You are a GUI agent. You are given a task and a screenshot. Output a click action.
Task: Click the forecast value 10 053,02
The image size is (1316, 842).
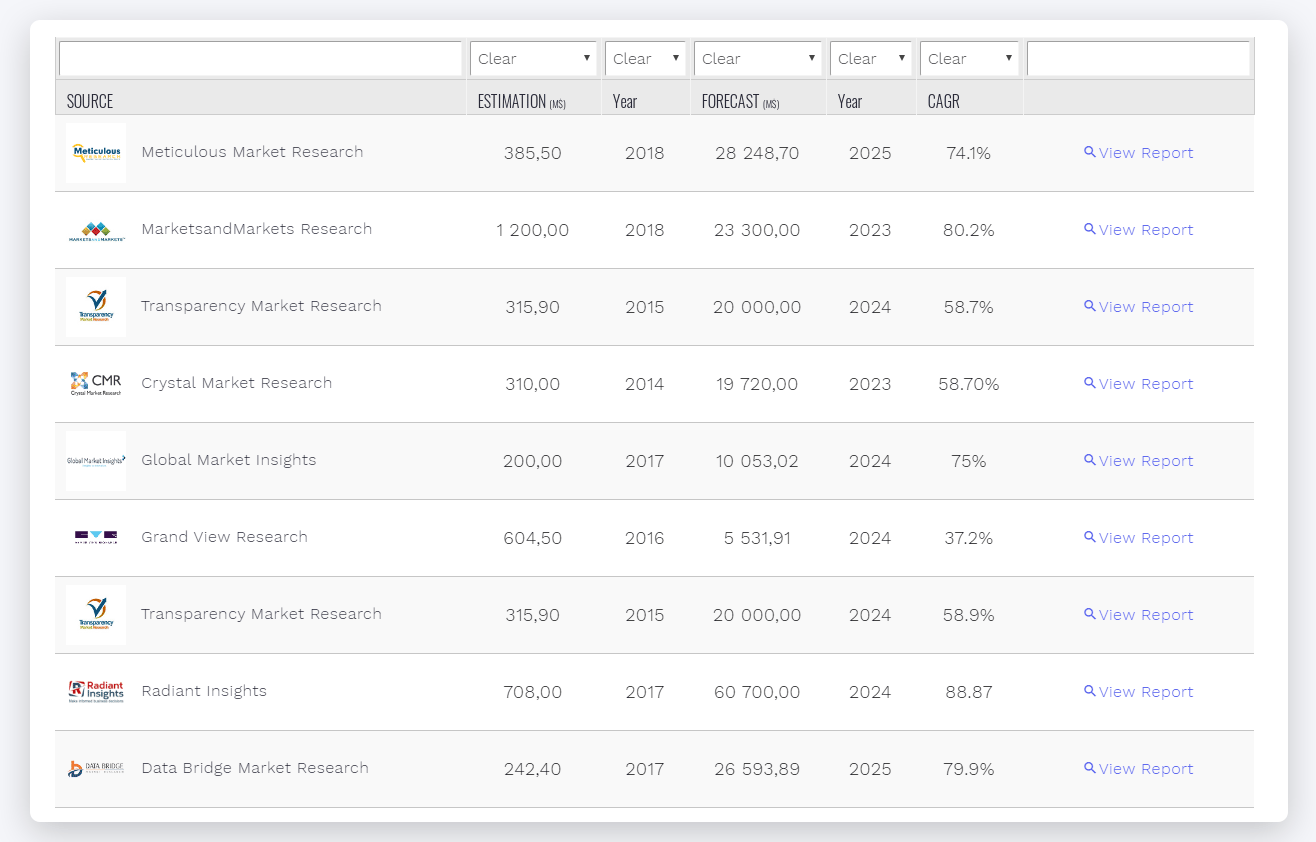point(757,461)
